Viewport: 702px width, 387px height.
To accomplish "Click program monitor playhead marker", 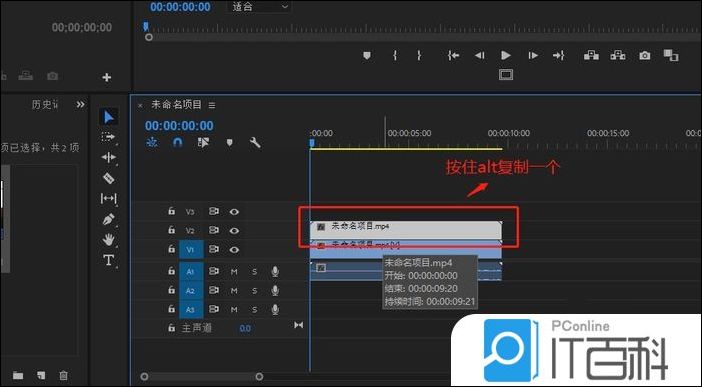I will 146,27.
